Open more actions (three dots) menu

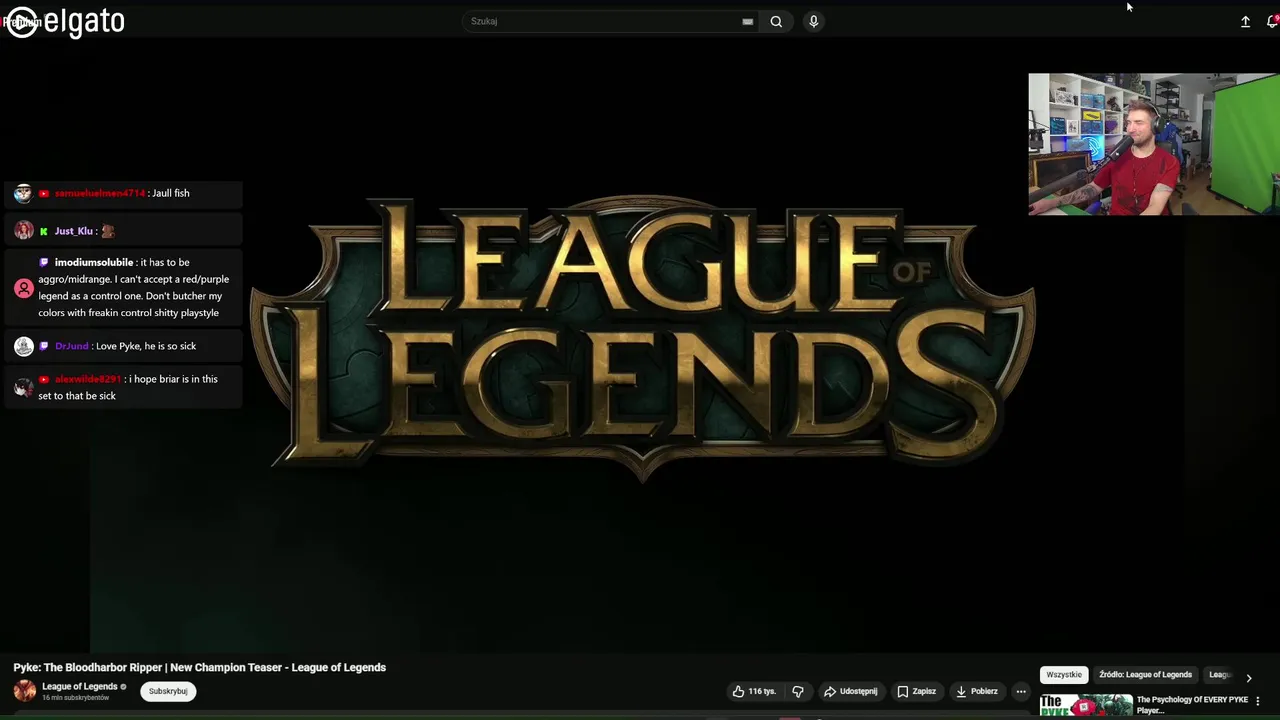(1021, 691)
